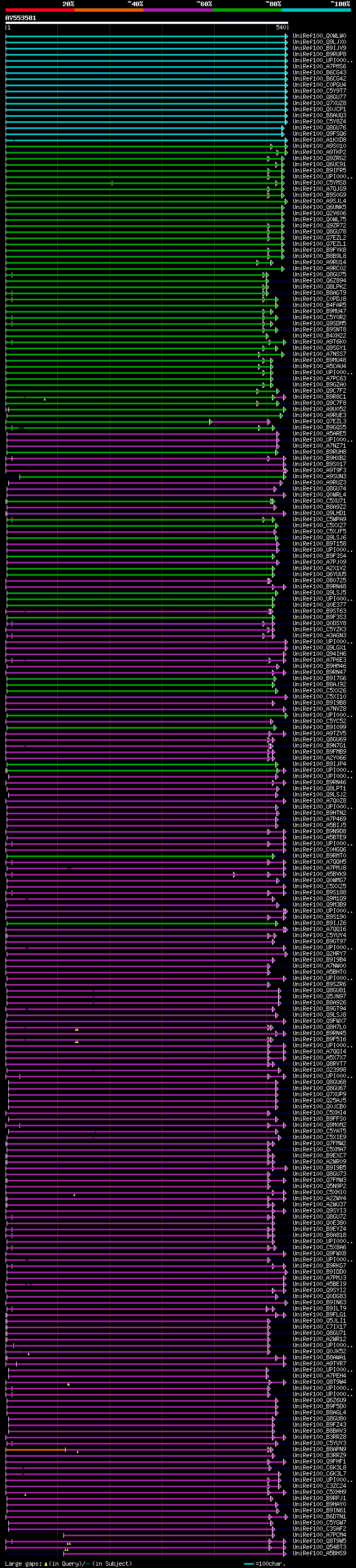This screenshot has height=1568, width=356.
Task: Select hit label UniRef100_B9IFR5
Action: [319, 170]
